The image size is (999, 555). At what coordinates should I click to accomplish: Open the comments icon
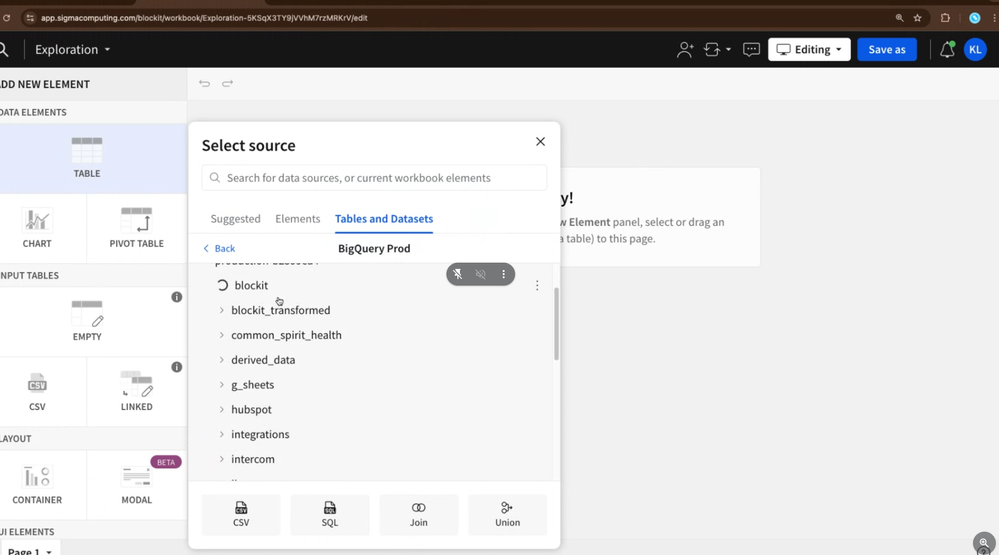click(751, 50)
